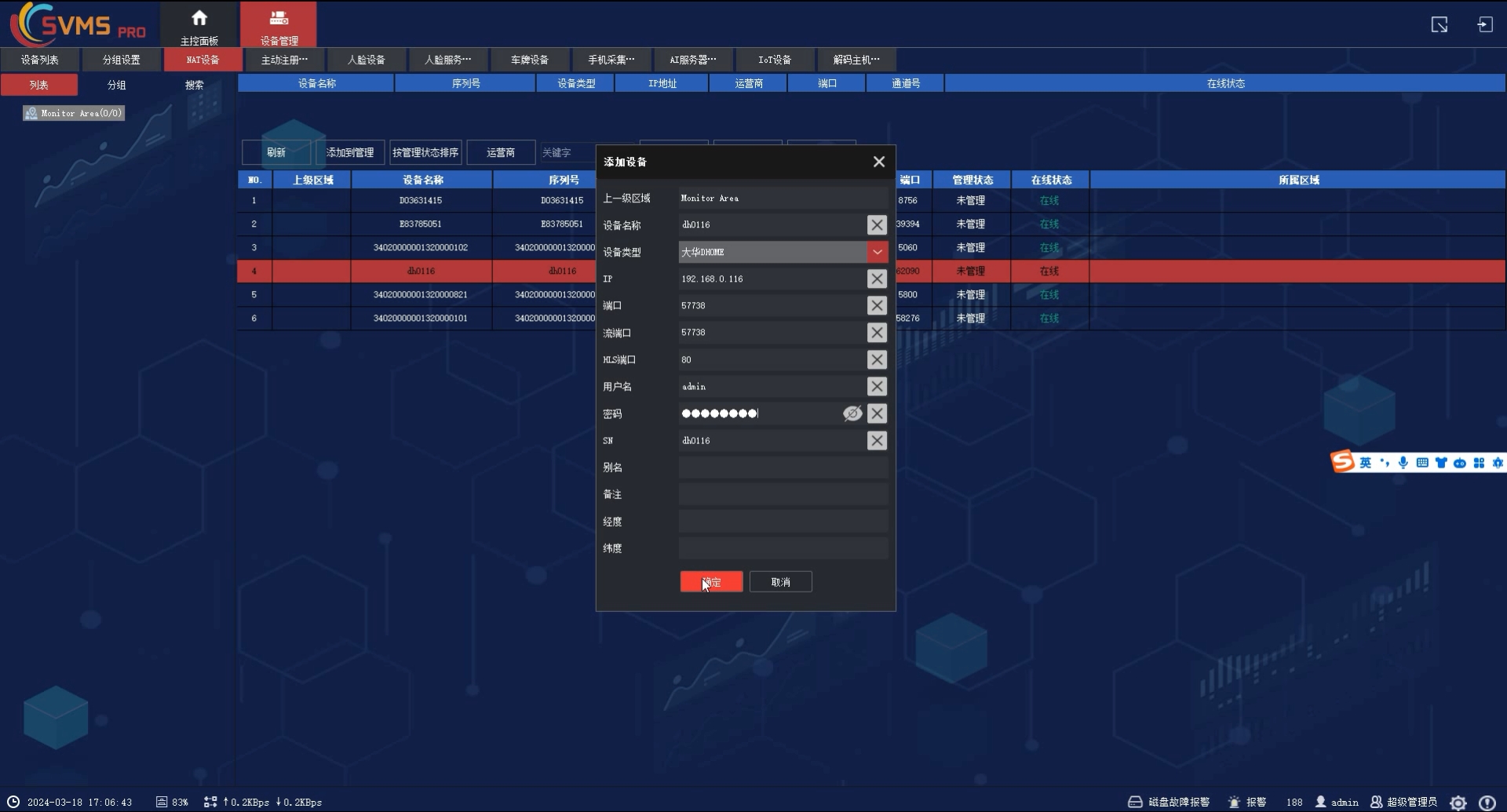Click the device management icon tab
The height and width of the screenshot is (812, 1507).
pyautogui.click(x=279, y=25)
